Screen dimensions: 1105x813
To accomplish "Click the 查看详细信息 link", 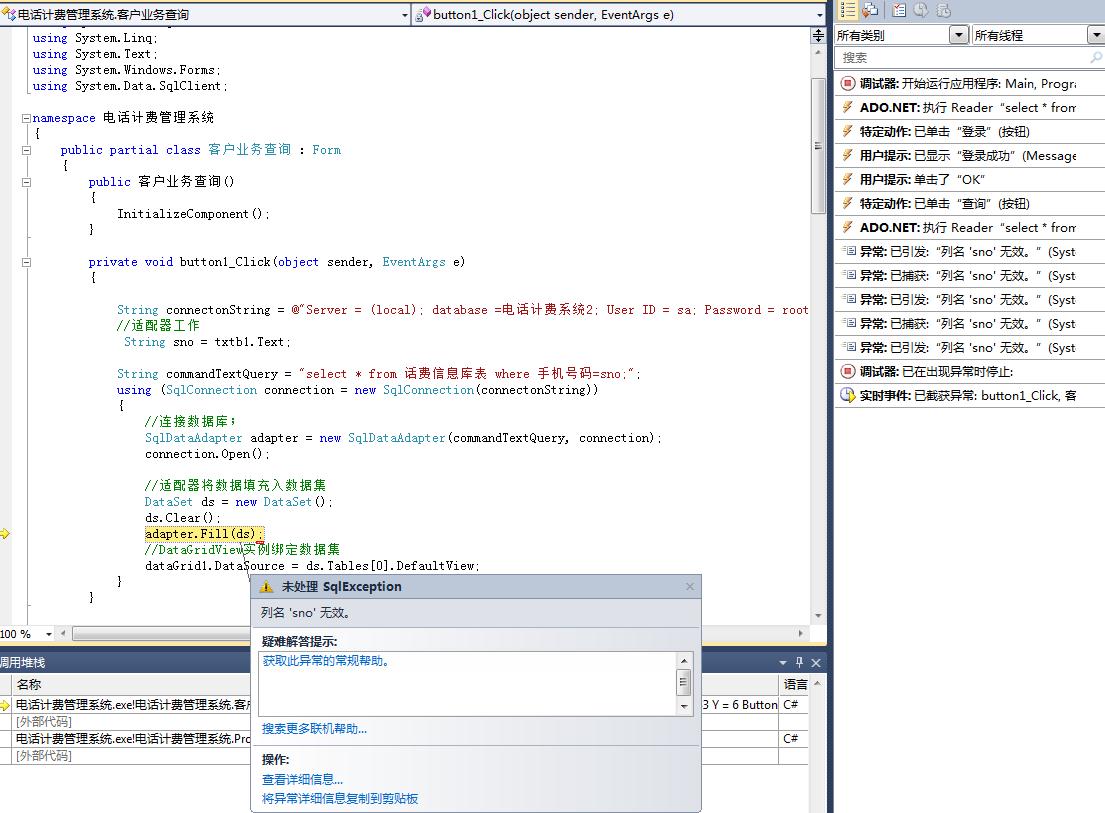I will [x=302, y=779].
